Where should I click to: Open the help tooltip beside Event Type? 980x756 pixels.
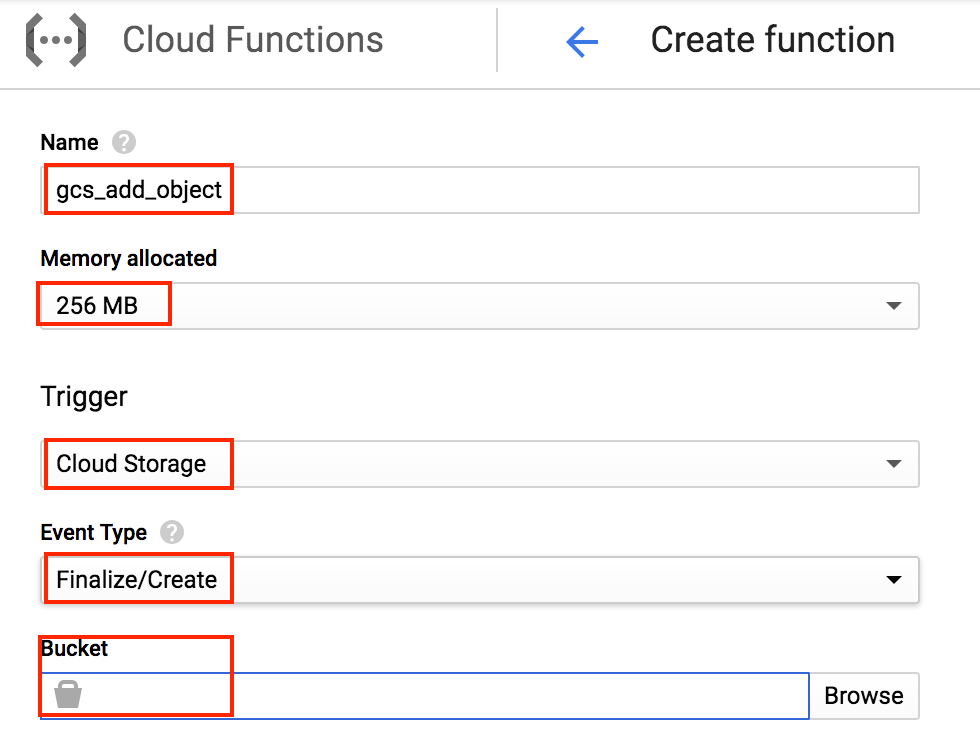coord(170,533)
